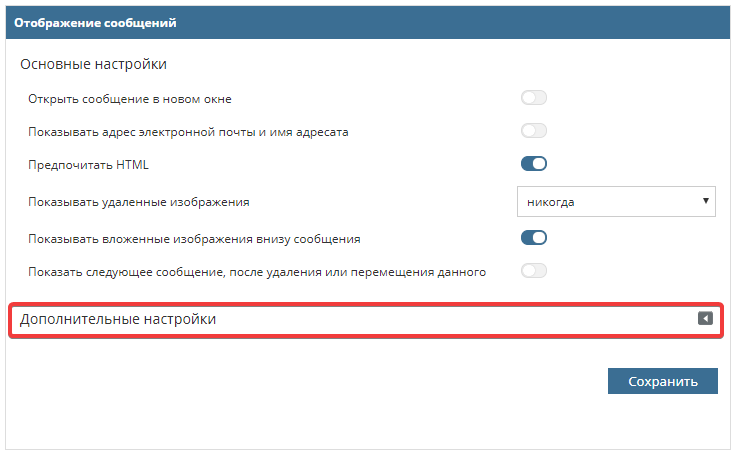Click the dropdown arrow next to никогда
This screenshot has height=455, width=736.
click(x=706, y=201)
